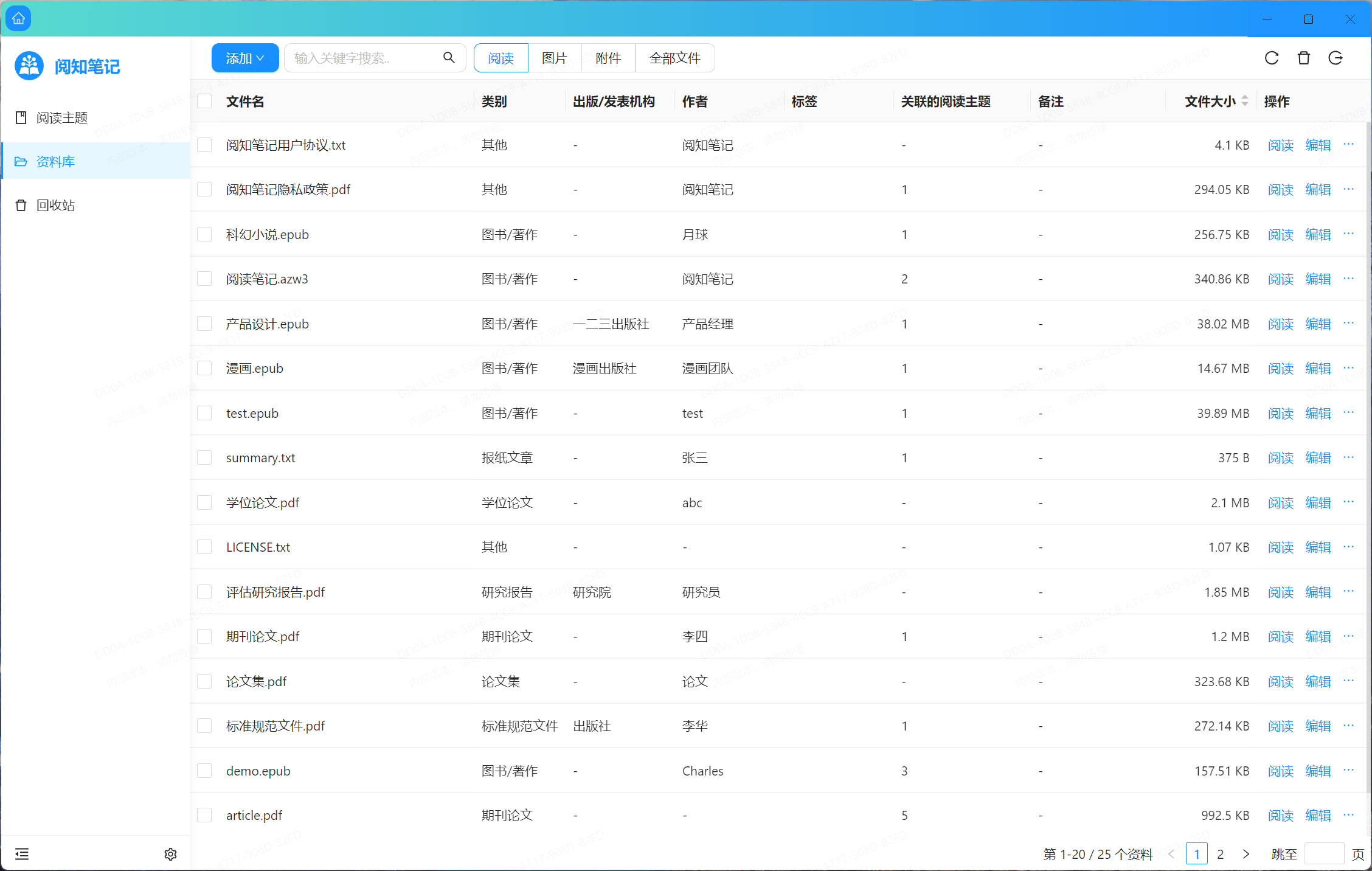Viewport: 1372px width, 871px height.
Task: Open more options for 阅知笔记隐私政策.pdf
Action: point(1348,189)
